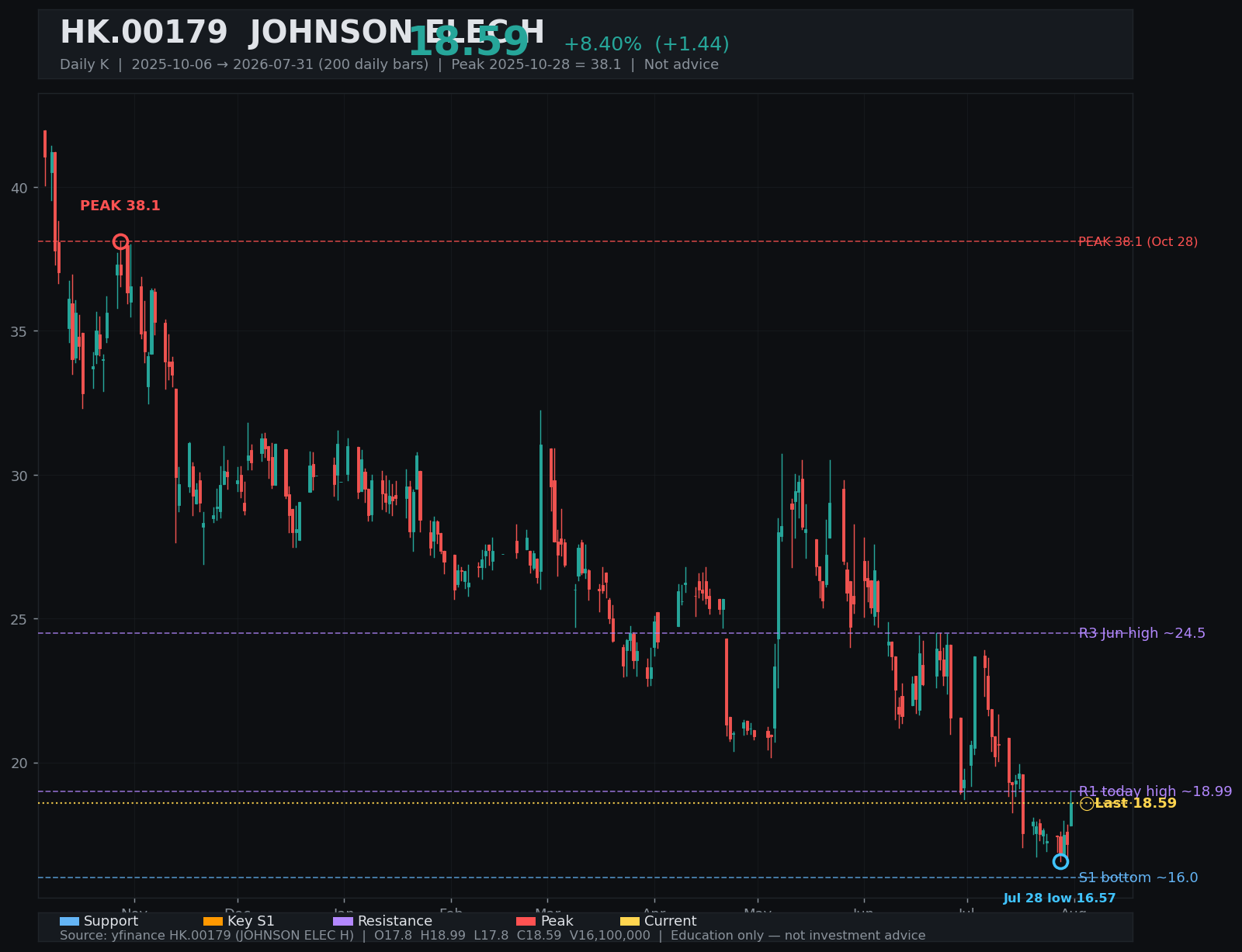Screen dimensions: 1242x952
Task: Click the 25 price axis tick
Action: click(x=19, y=619)
